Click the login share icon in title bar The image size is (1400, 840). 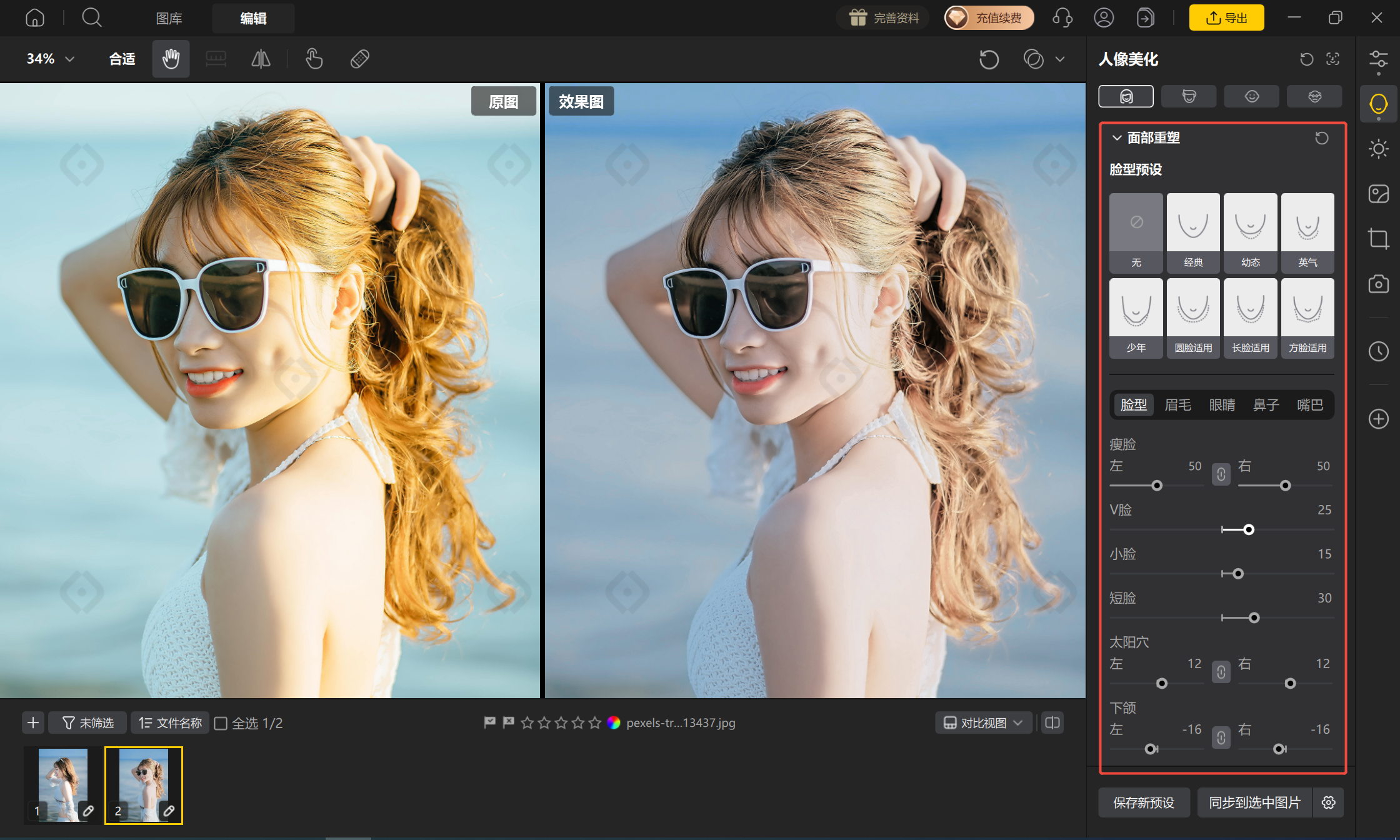(1145, 18)
